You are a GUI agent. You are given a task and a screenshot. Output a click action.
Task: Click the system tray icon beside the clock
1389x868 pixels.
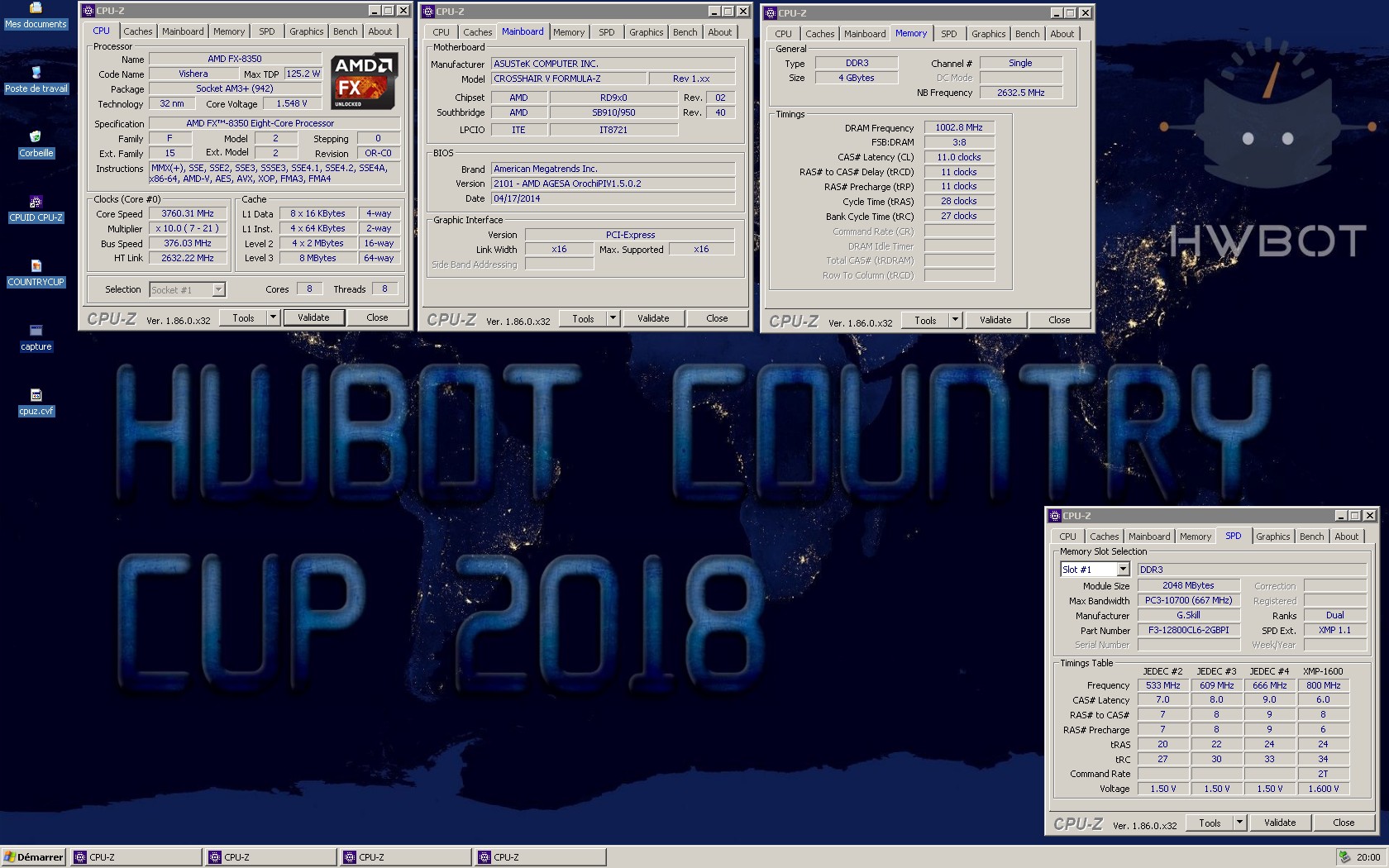point(1344,857)
